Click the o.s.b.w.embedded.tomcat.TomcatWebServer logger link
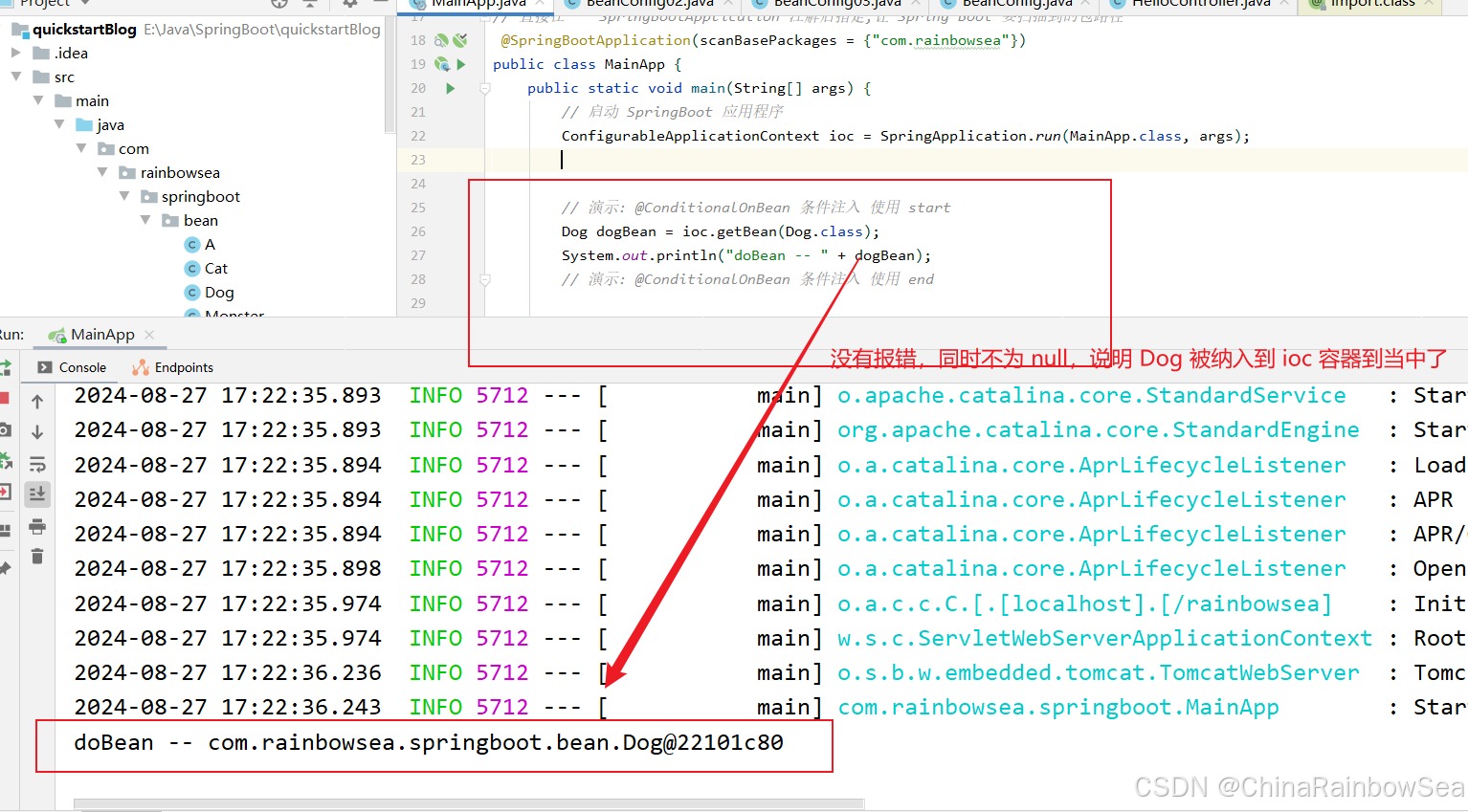This screenshot has width=1468, height=812. coord(1098,672)
